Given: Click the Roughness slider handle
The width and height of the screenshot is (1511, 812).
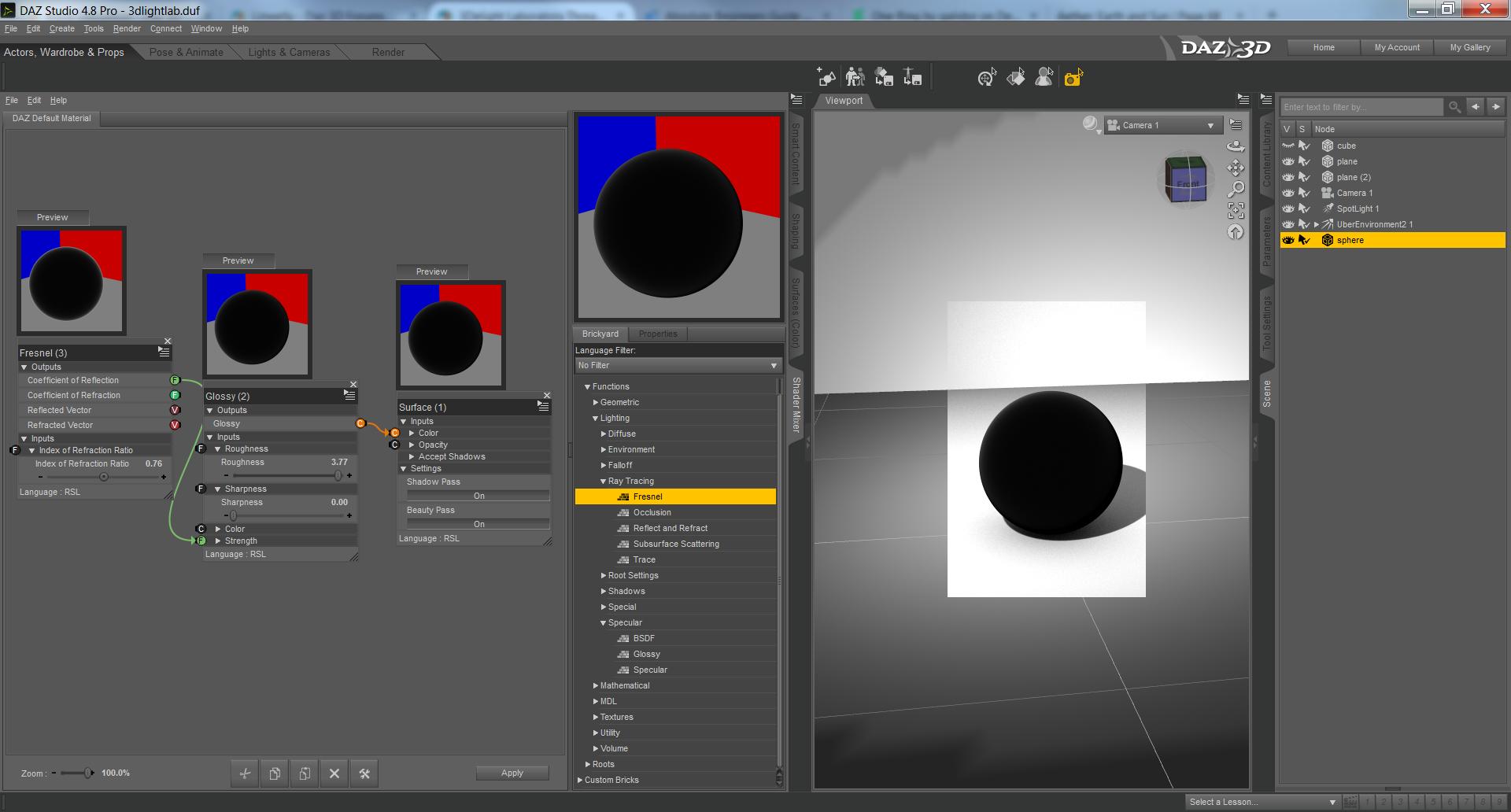Looking at the screenshot, I should [x=338, y=476].
